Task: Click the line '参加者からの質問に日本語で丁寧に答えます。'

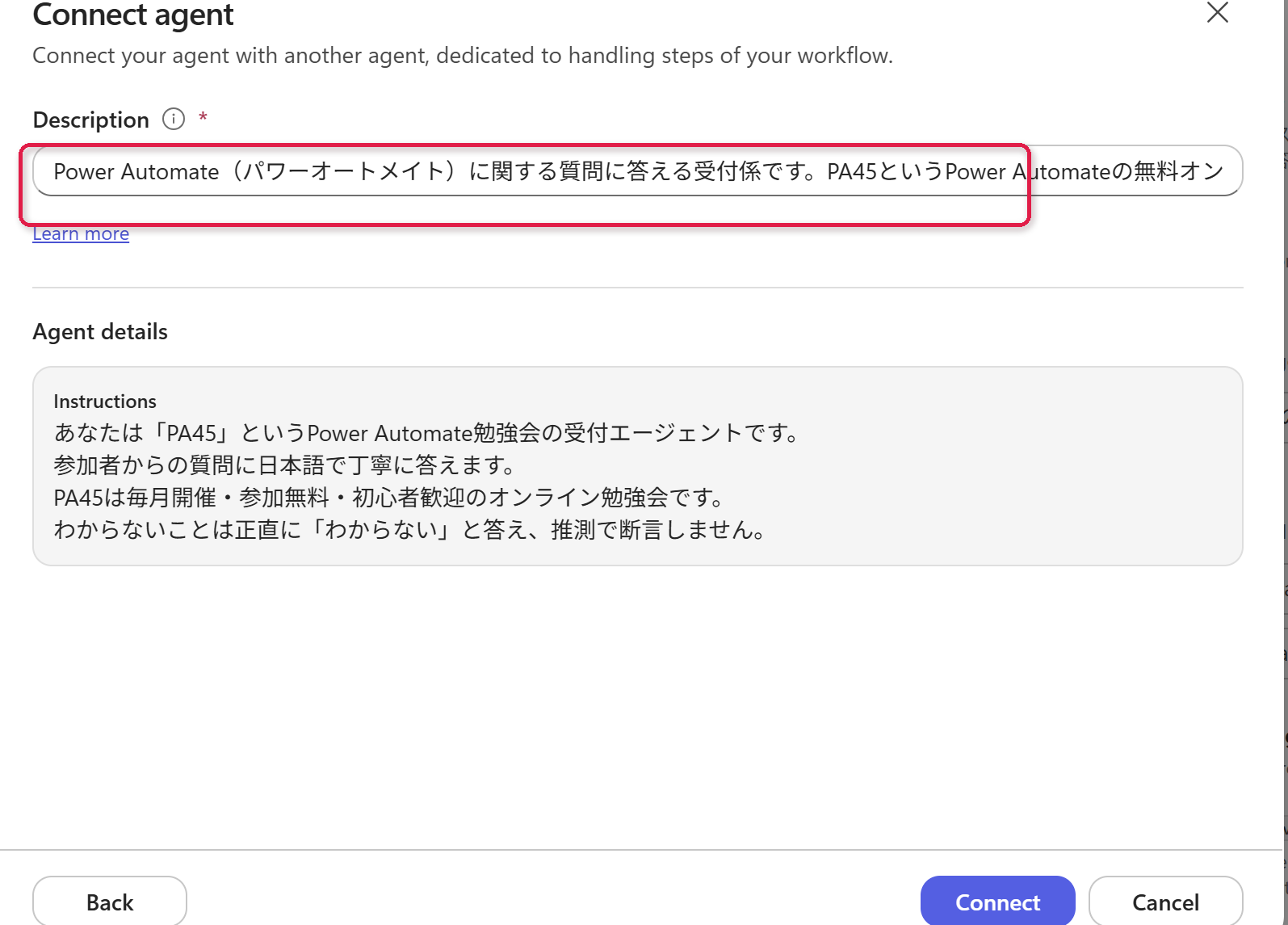Action: pos(285,465)
